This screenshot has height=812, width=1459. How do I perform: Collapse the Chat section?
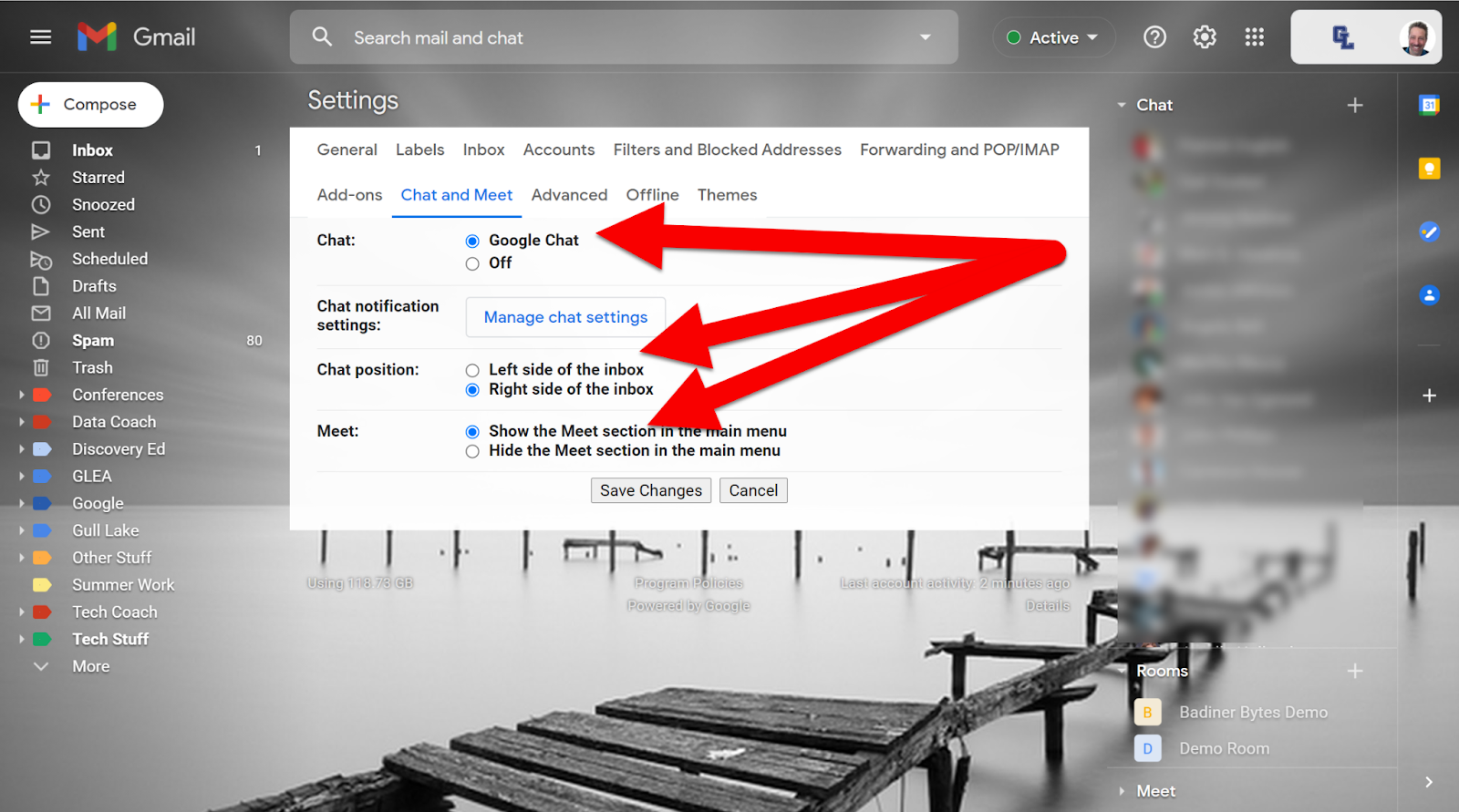(x=1122, y=106)
